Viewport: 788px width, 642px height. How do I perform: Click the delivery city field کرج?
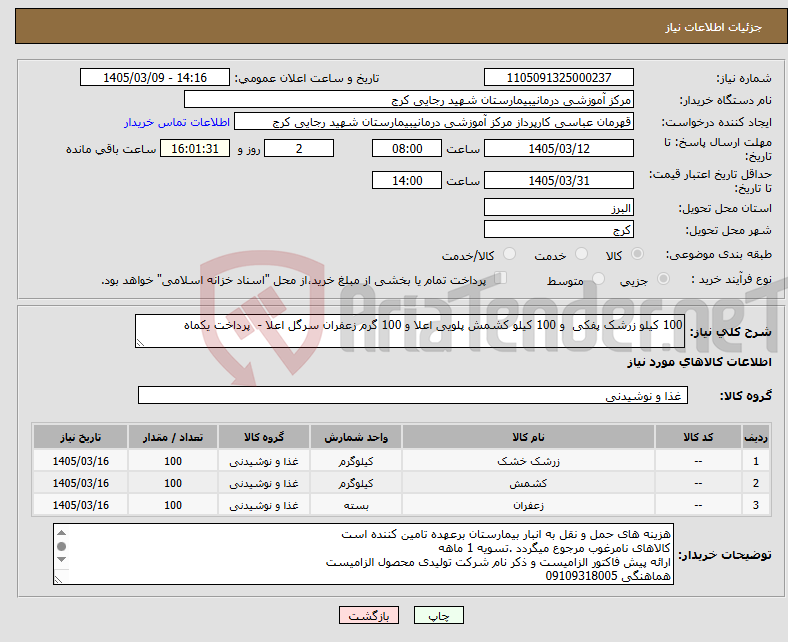click(558, 229)
